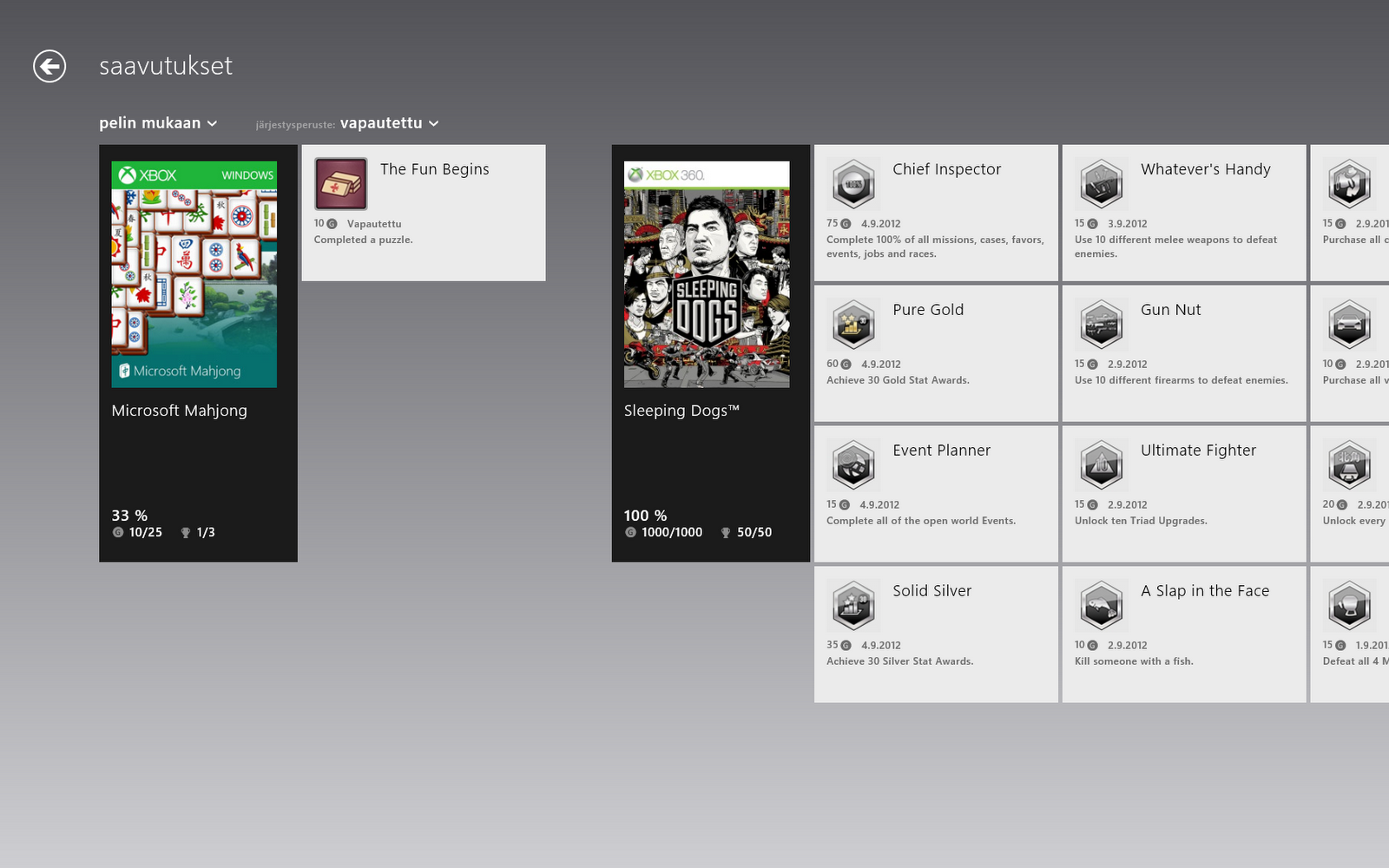Select 'The Fun Begins' achievement title
1389x868 pixels.
pyautogui.click(x=435, y=169)
